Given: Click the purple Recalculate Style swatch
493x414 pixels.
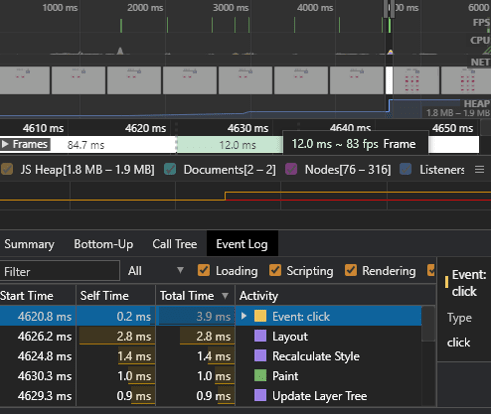Looking at the screenshot, I should pos(260,355).
